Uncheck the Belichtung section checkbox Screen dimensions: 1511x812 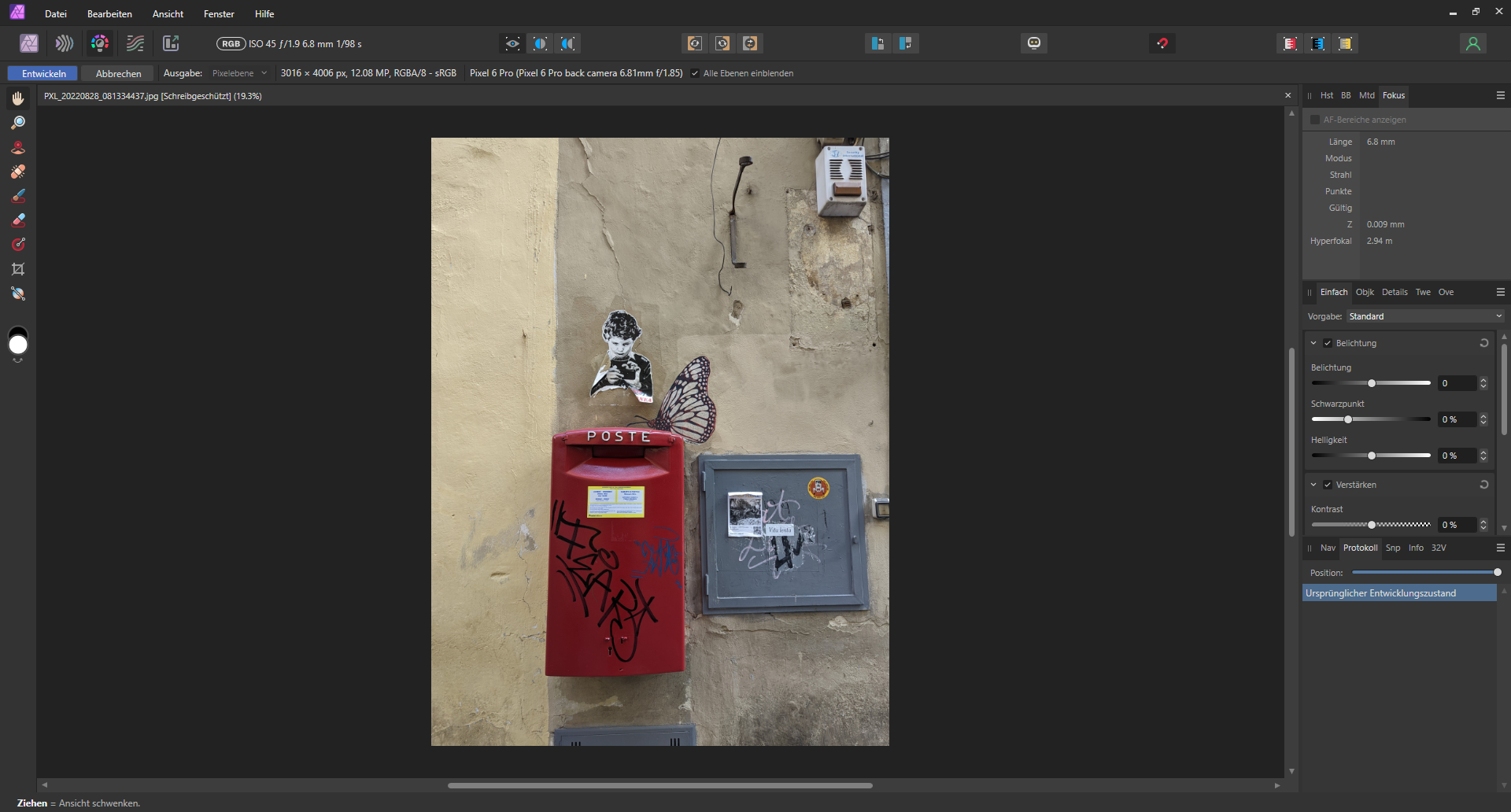1328,343
